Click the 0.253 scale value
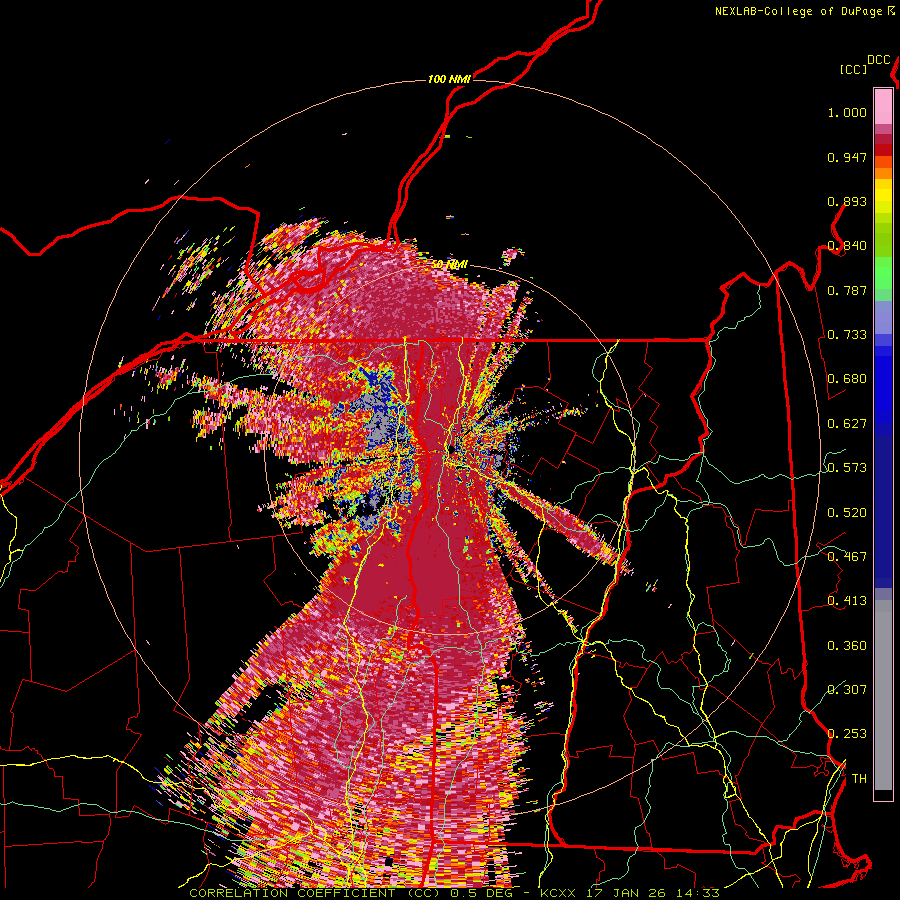900x900 pixels. [x=847, y=734]
